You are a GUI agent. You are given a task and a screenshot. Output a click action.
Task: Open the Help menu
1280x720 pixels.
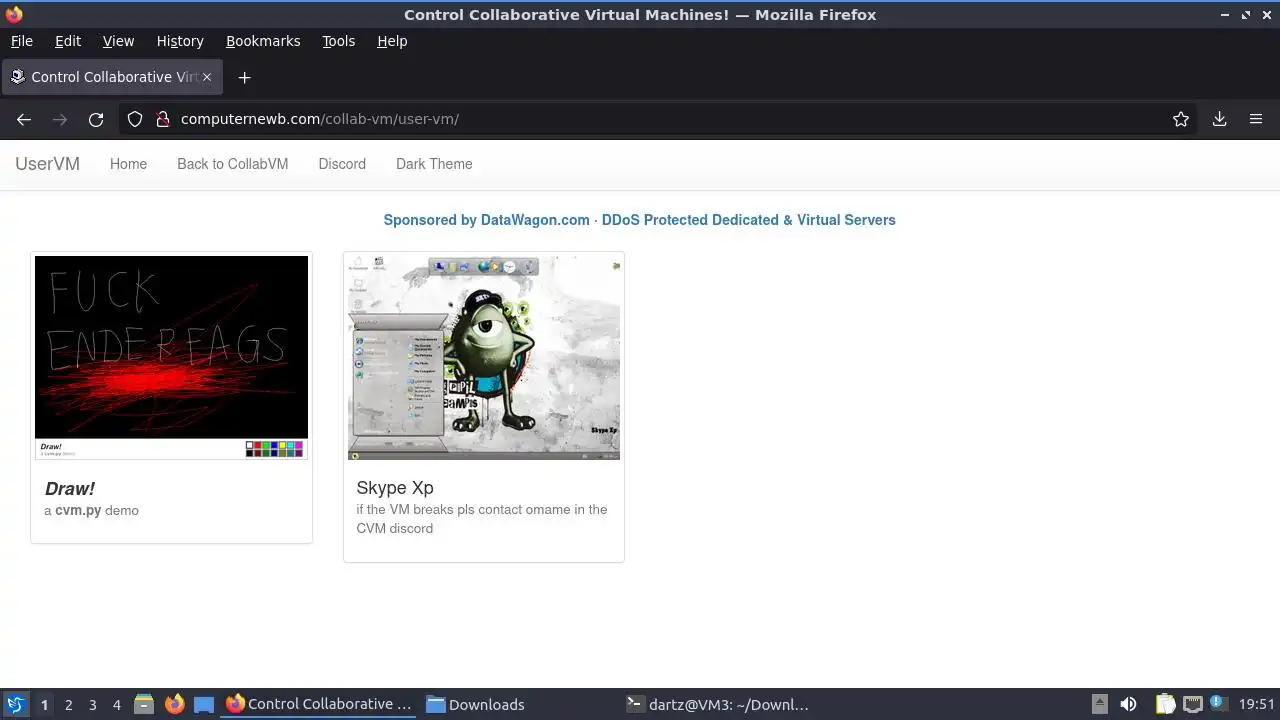point(392,41)
